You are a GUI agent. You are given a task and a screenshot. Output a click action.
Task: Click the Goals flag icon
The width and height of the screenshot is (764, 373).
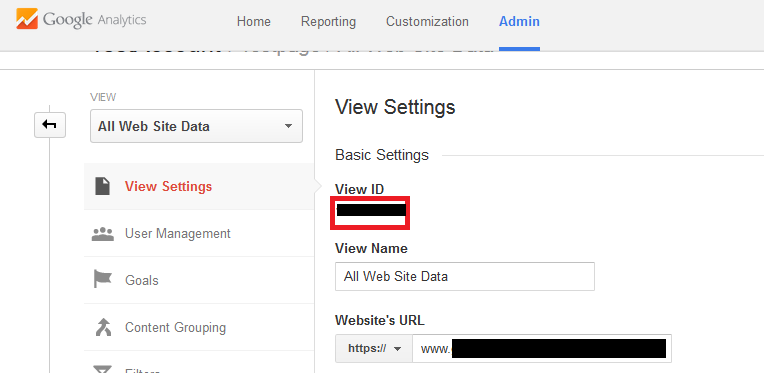click(x=102, y=280)
